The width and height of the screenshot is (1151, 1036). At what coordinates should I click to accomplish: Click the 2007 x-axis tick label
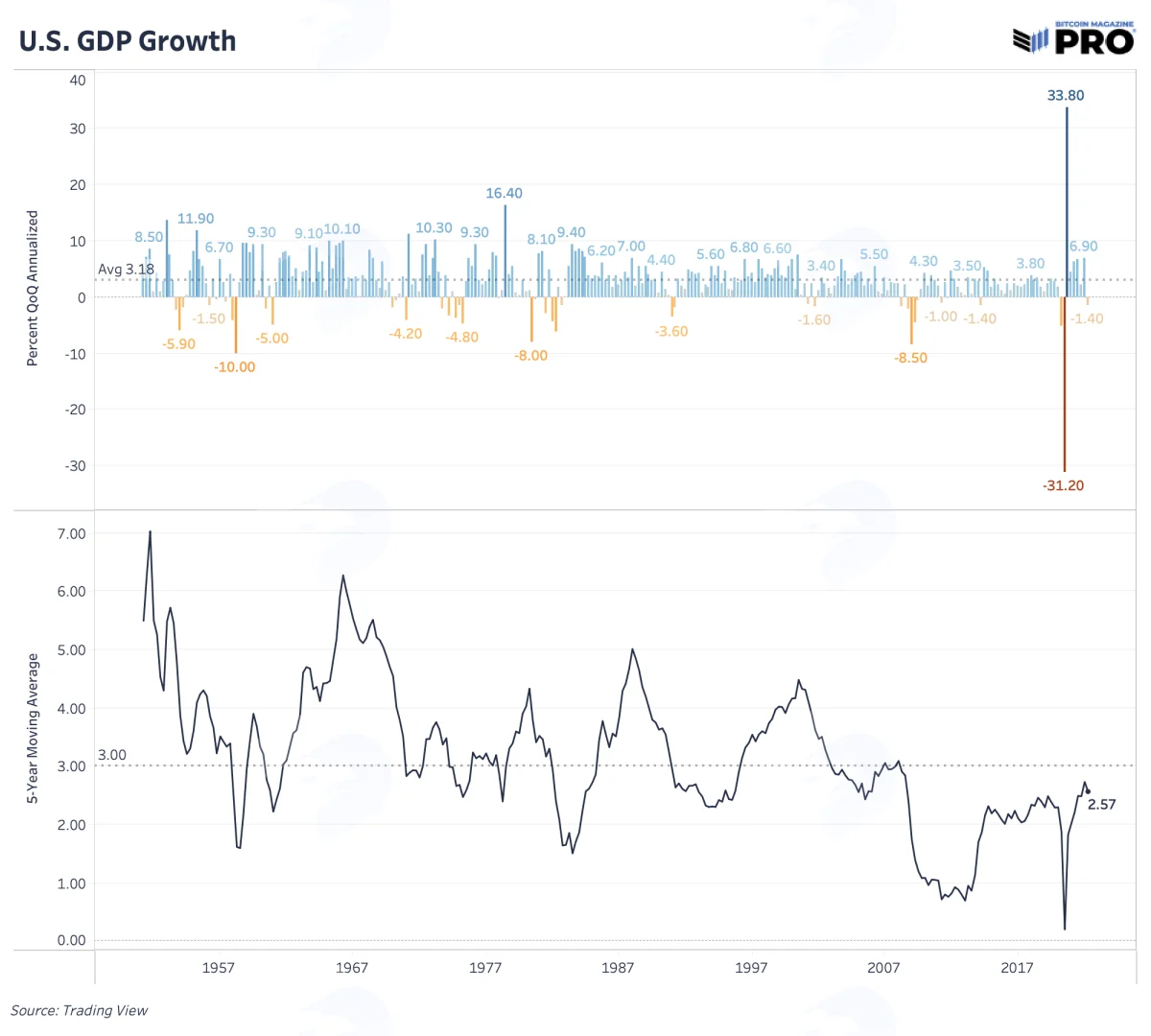coord(883,967)
